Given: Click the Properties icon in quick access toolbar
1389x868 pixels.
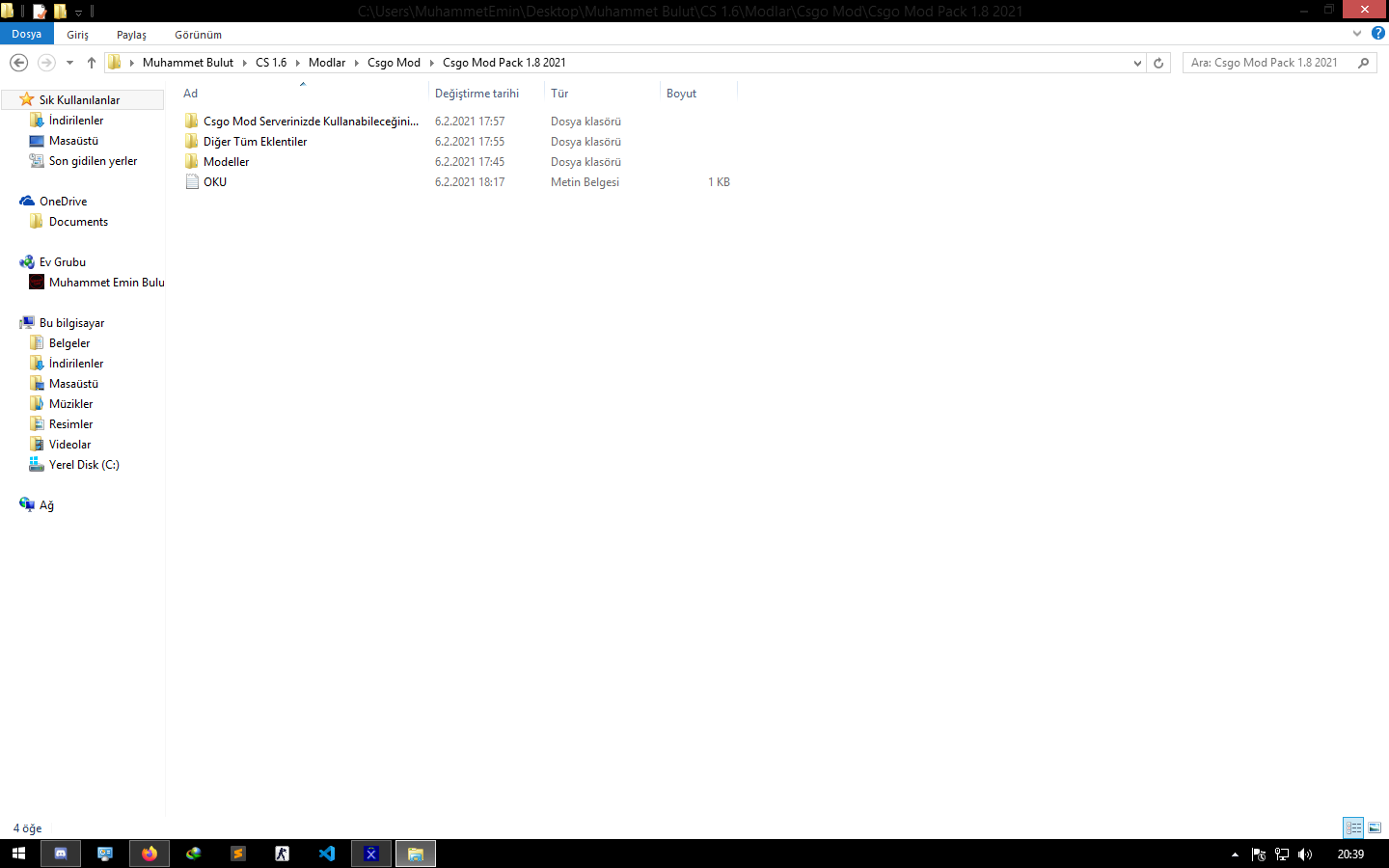Looking at the screenshot, I should [40, 11].
